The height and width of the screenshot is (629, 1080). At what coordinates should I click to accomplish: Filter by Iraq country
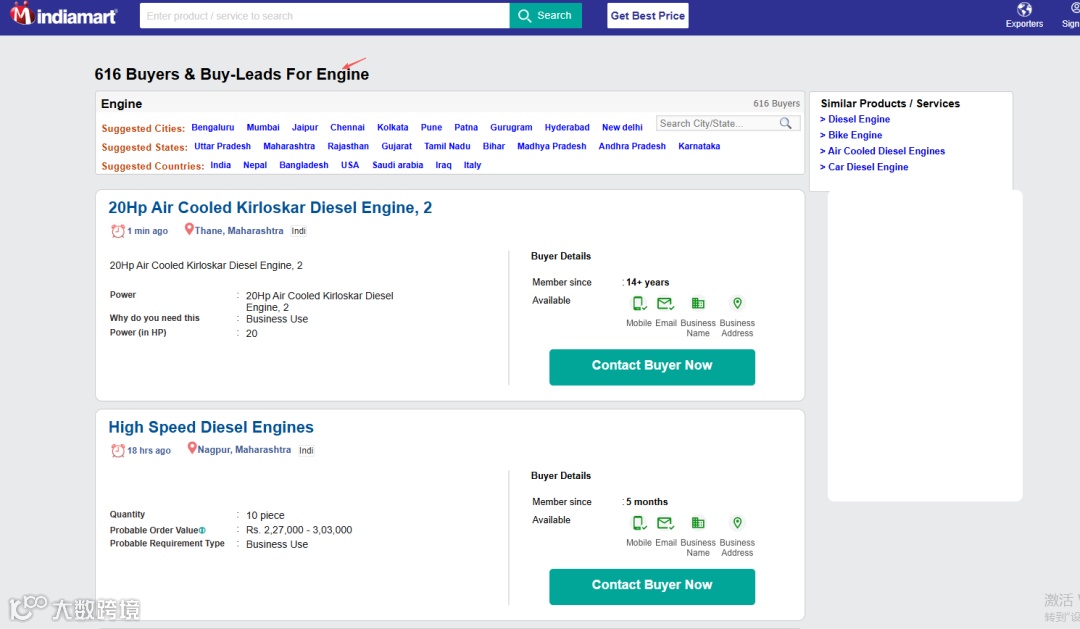(x=444, y=165)
